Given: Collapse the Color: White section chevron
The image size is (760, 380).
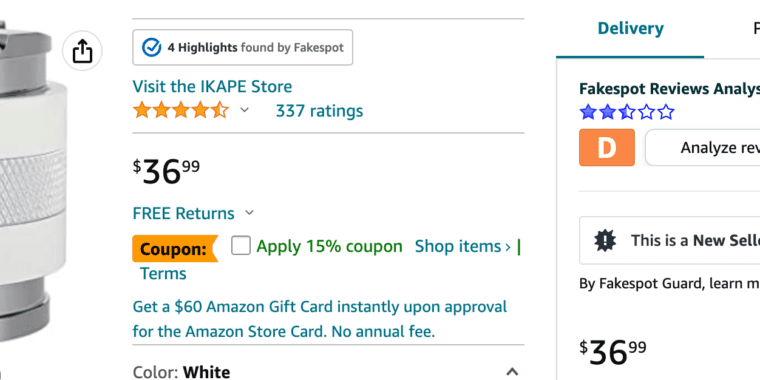Looking at the screenshot, I should (x=512, y=372).
